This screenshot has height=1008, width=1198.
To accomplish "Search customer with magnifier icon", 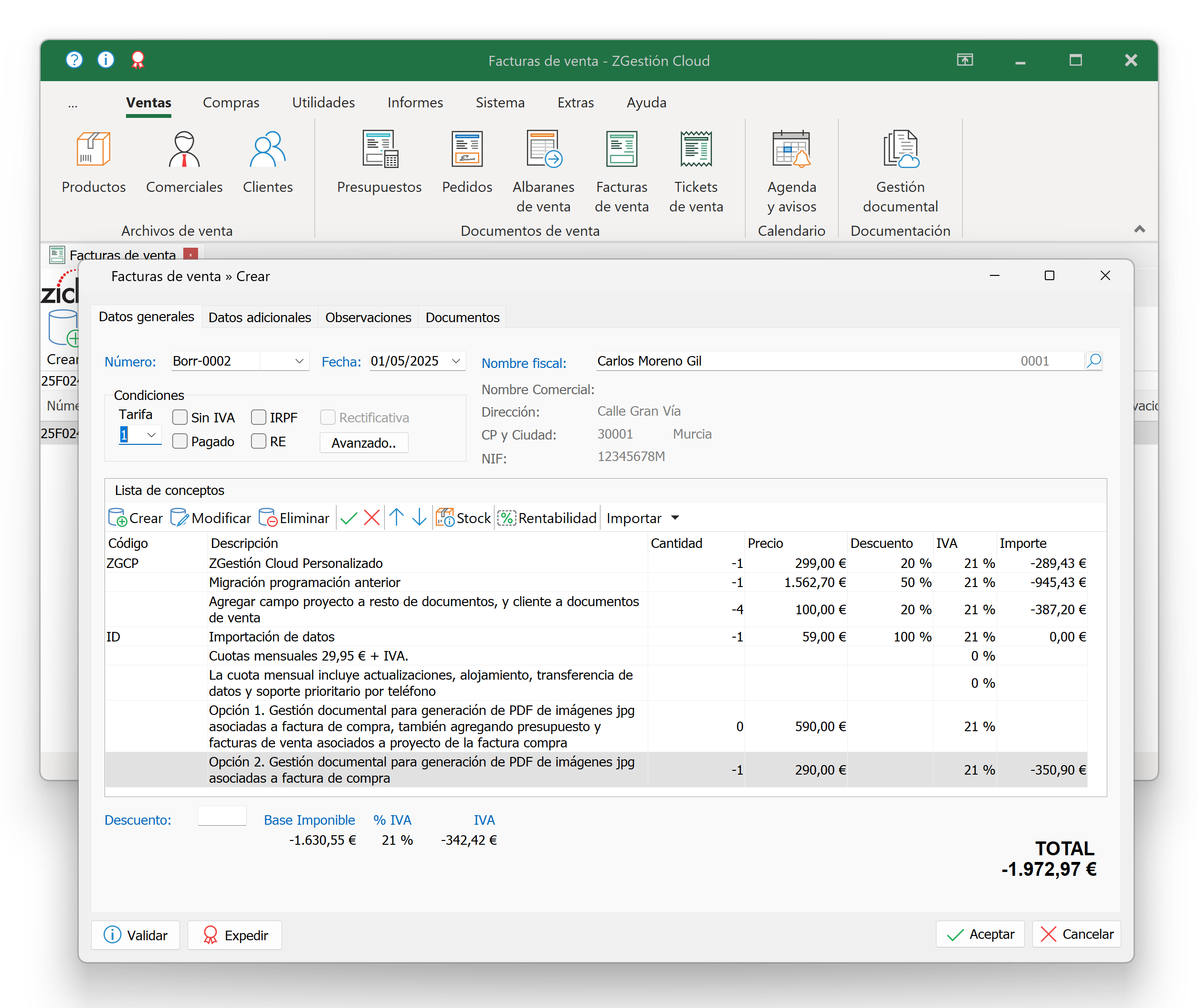I will pyautogui.click(x=1093, y=360).
